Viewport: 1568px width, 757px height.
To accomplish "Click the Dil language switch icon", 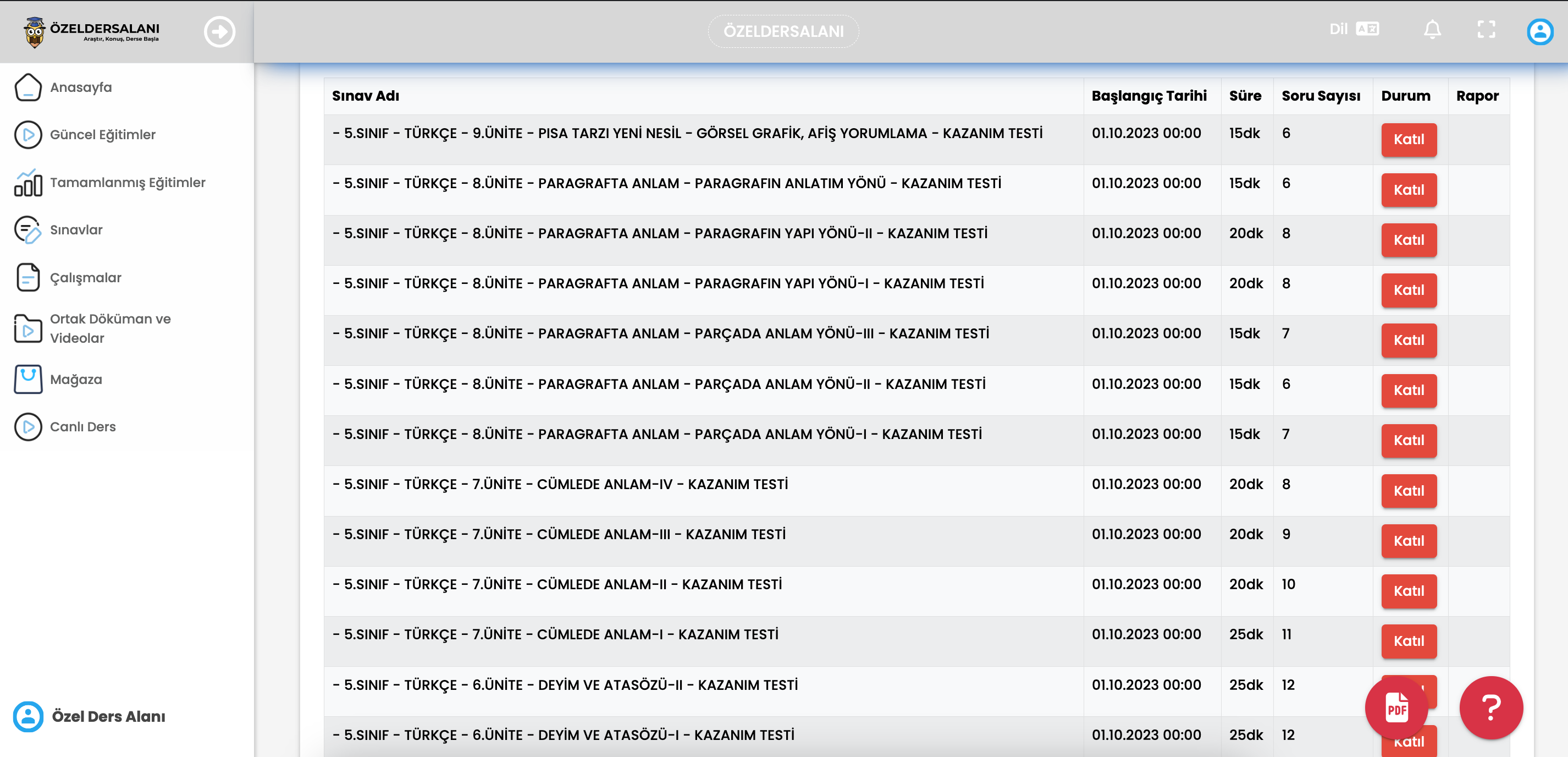I will [x=1367, y=29].
